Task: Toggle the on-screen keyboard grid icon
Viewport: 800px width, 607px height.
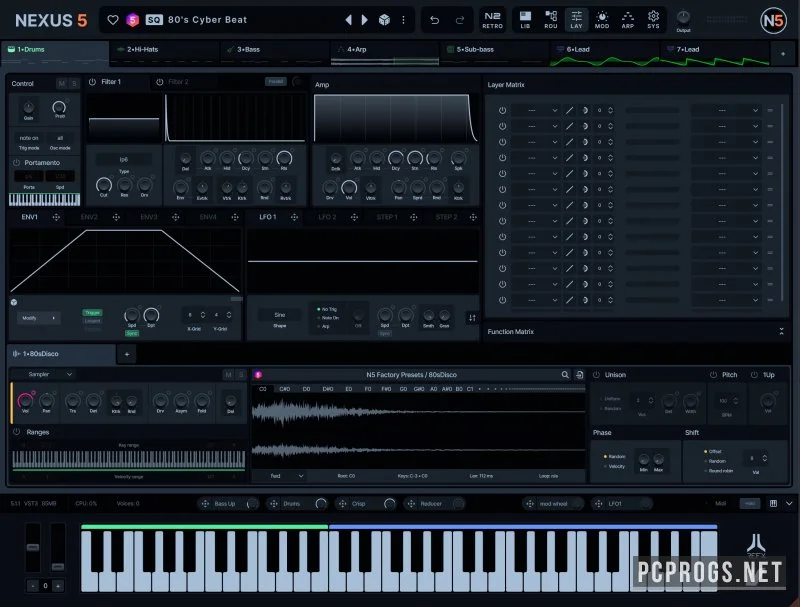Action: pyautogui.click(x=773, y=503)
